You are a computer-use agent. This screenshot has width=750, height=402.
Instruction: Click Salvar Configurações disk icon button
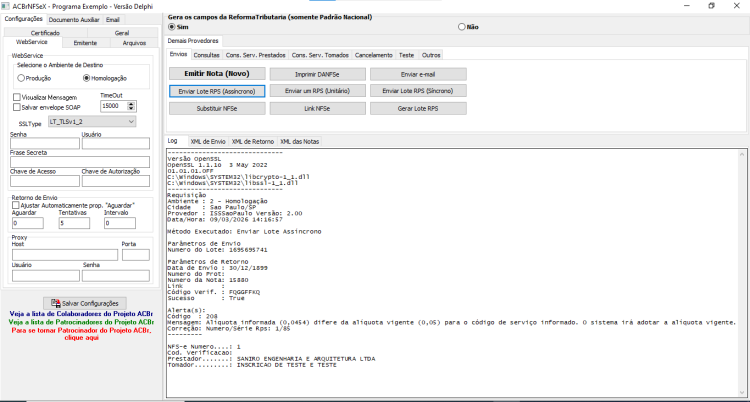click(x=85, y=303)
